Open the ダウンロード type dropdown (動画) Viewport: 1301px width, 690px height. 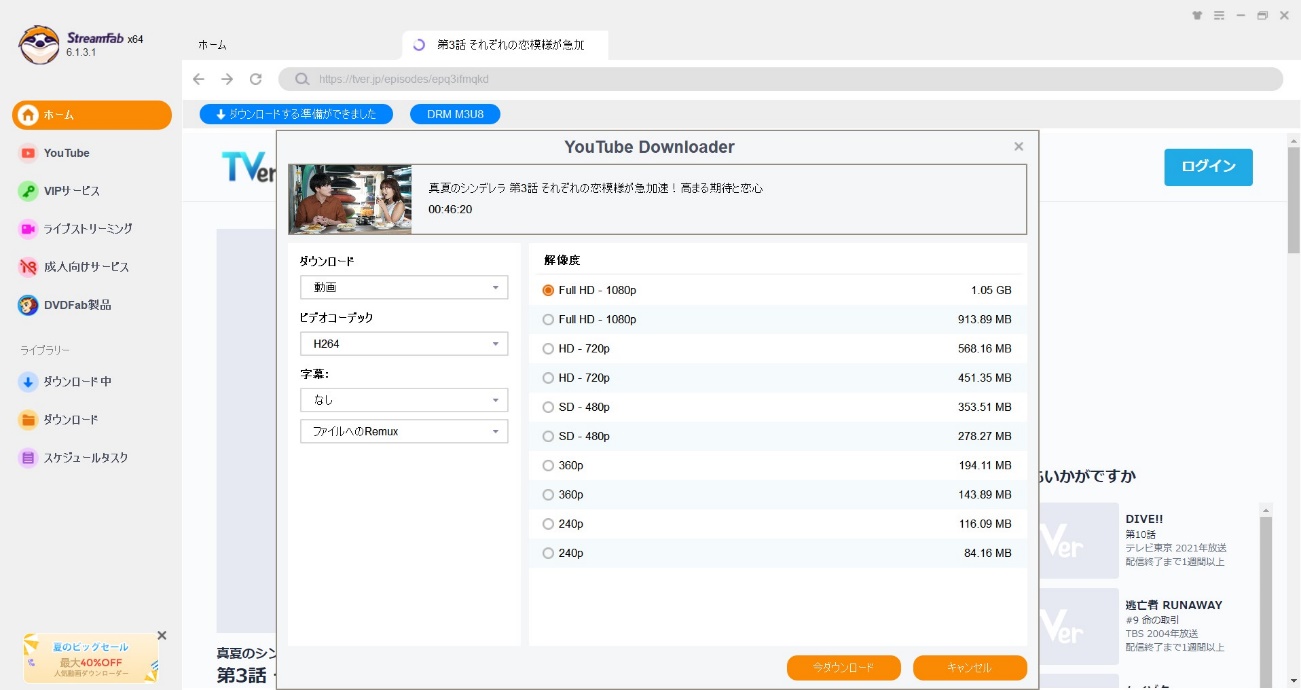404,287
